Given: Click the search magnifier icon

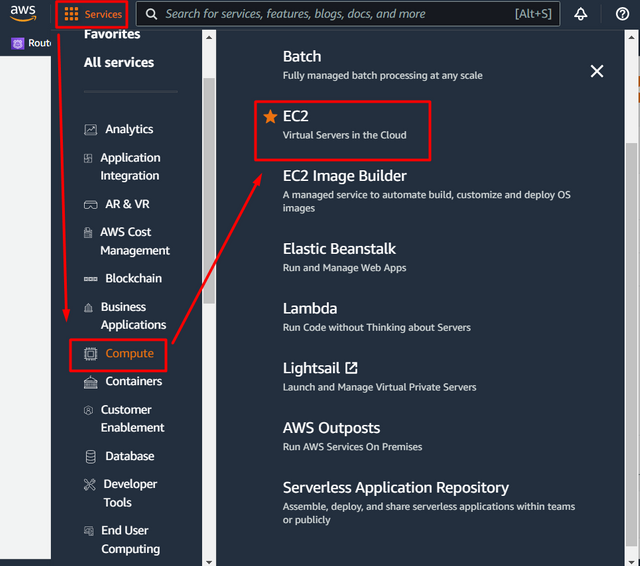Looking at the screenshot, I should [151, 14].
